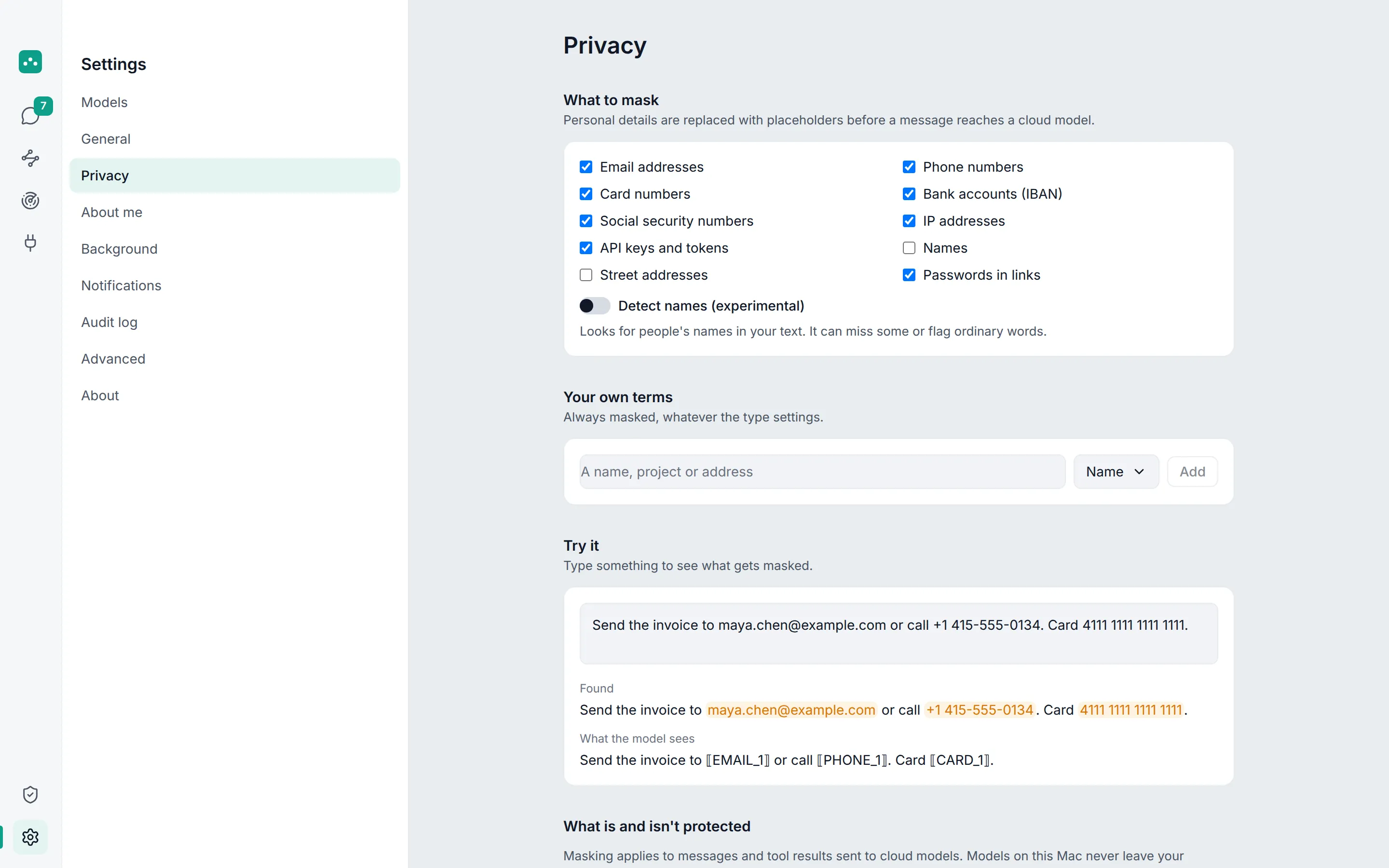
Task: Open the workflows route icon in sidebar
Action: click(x=30, y=158)
